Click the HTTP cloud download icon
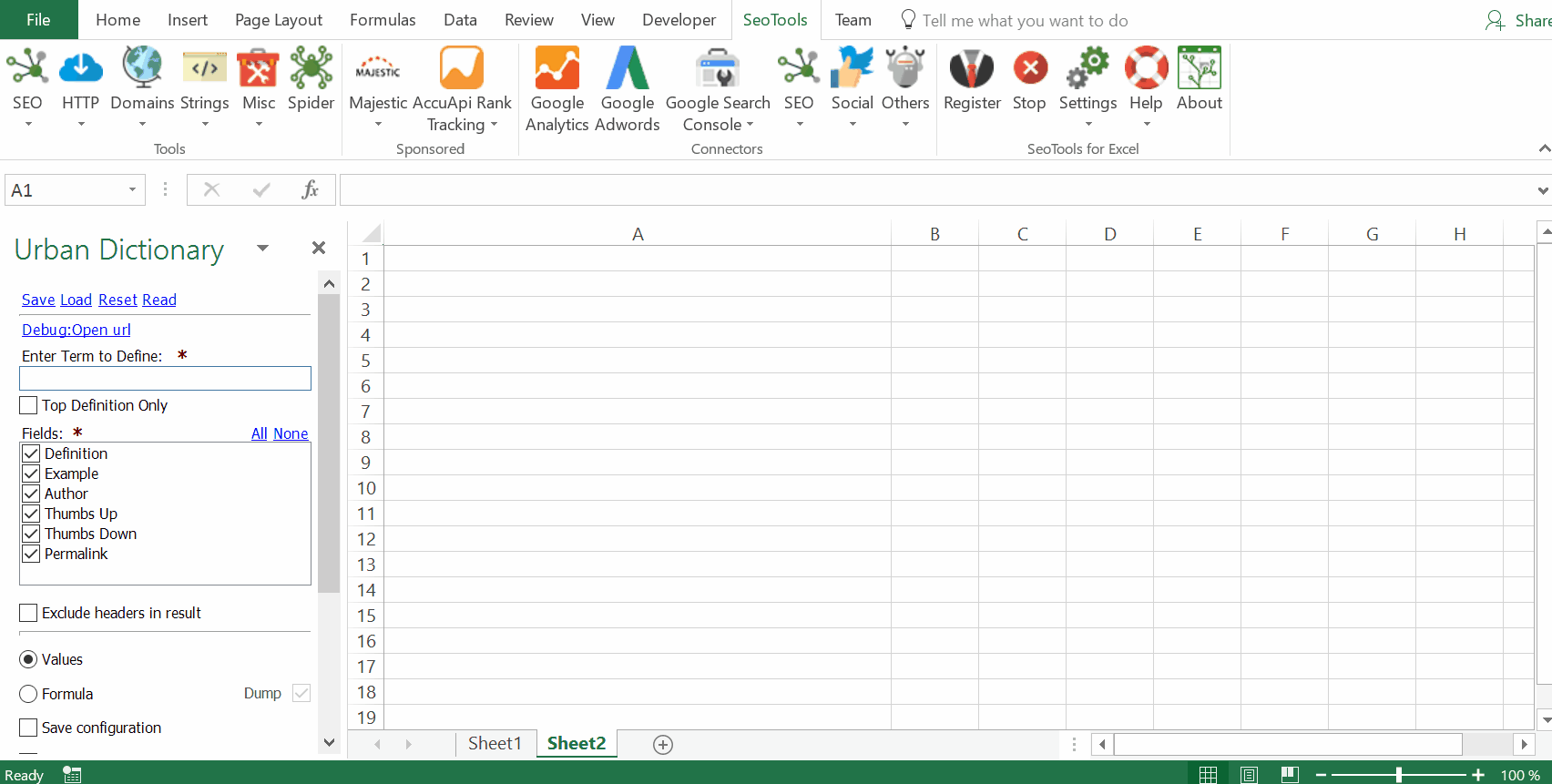 [x=80, y=68]
